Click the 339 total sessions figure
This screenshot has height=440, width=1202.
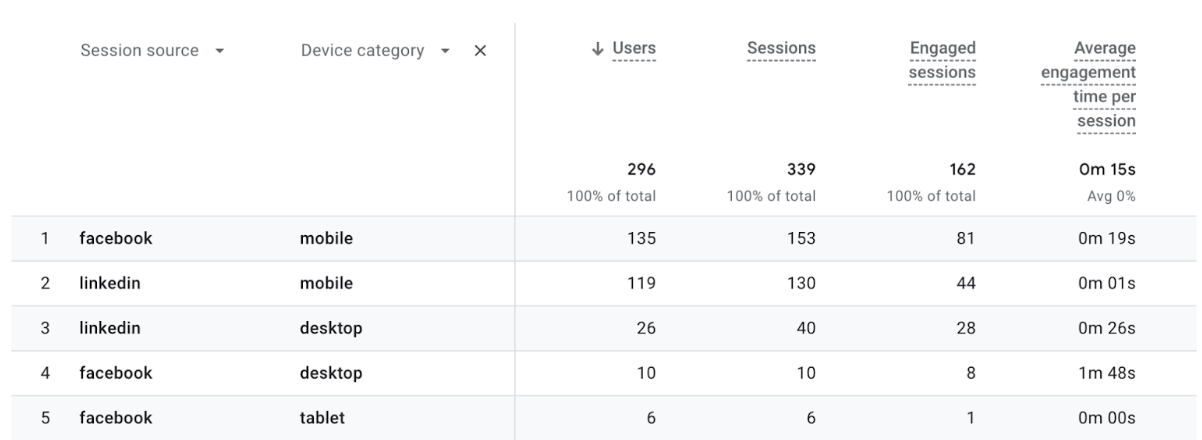click(801, 170)
